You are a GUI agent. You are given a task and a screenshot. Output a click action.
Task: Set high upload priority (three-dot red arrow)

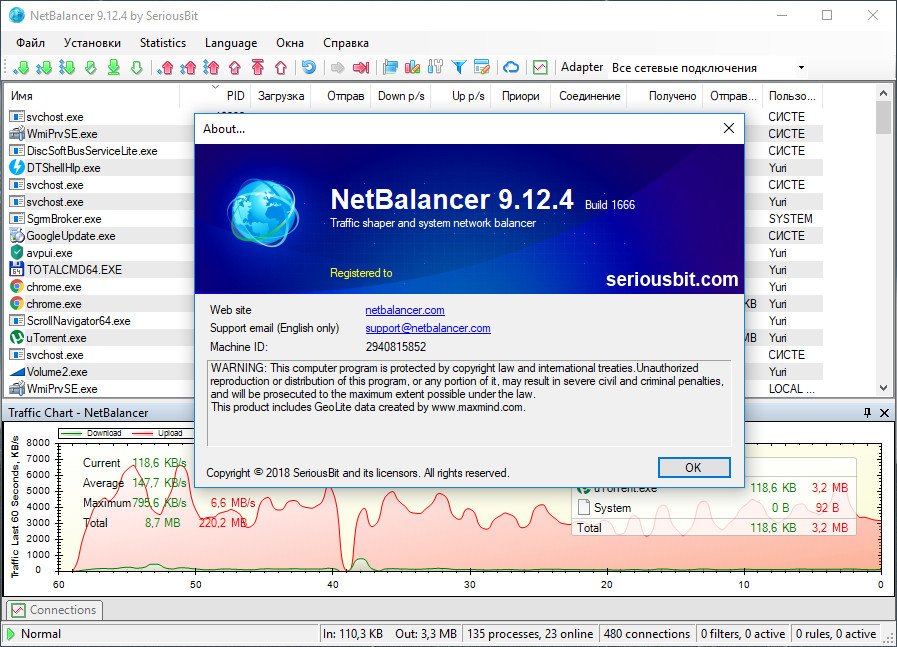pyautogui.click(x=211, y=68)
